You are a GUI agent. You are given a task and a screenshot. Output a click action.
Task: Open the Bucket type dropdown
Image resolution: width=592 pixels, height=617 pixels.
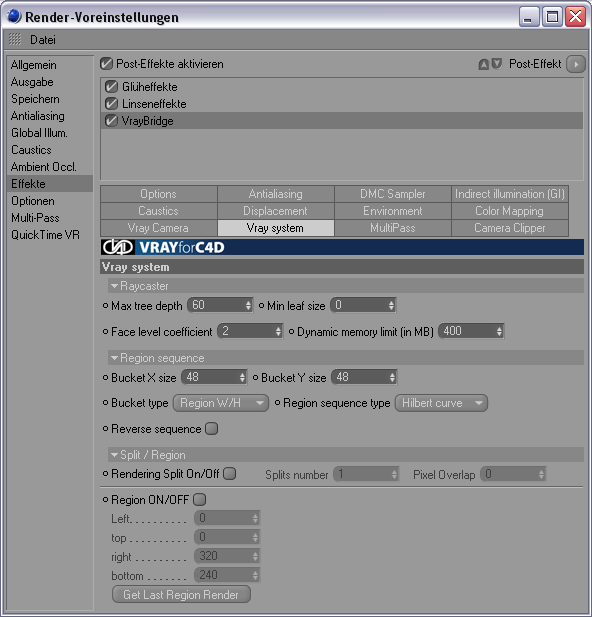click(x=221, y=403)
